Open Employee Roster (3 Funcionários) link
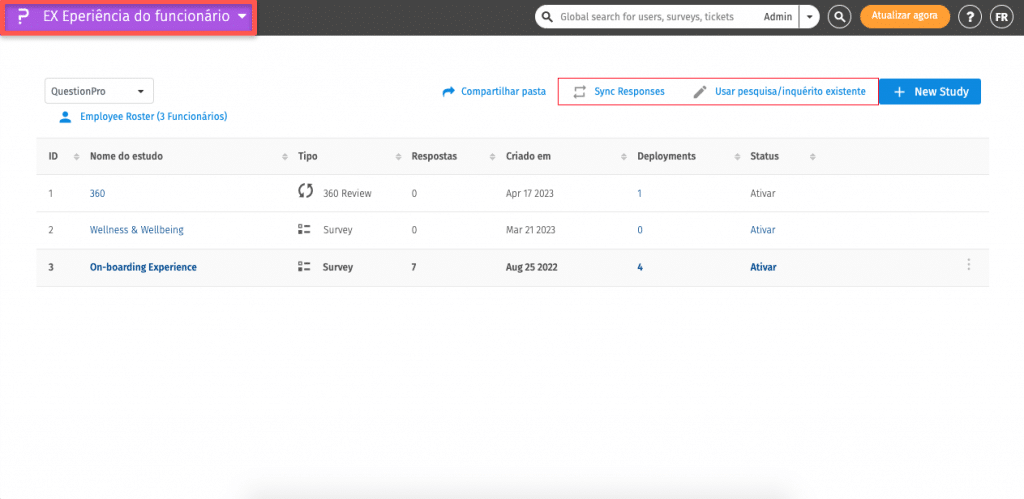The width and height of the screenshot is (1024, 499). (153, 117)
